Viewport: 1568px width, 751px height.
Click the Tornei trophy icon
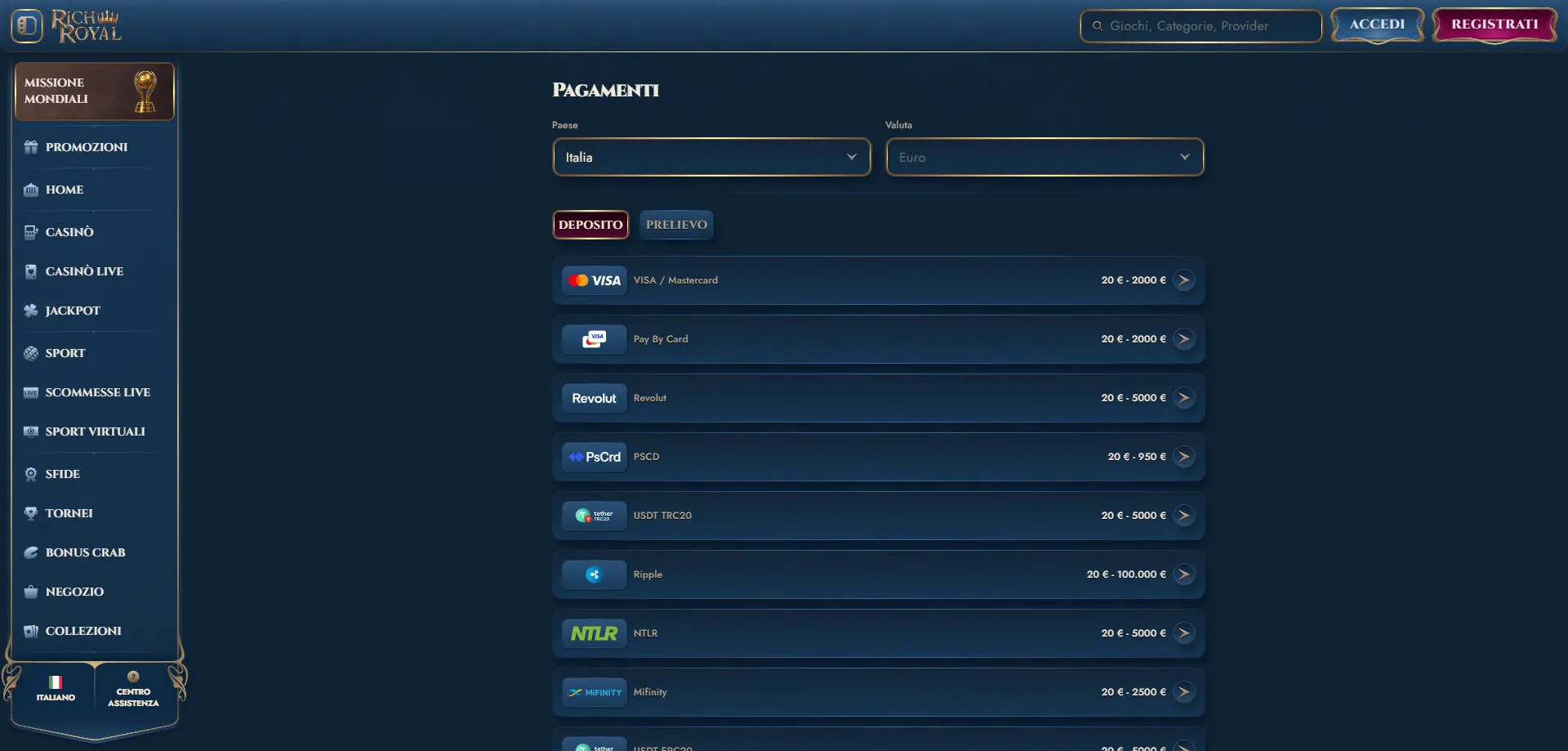click(31, 513)
